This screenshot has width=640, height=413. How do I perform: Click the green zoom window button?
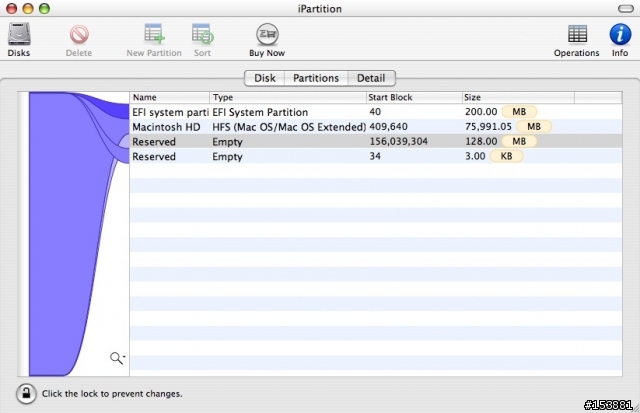[44, 8]
